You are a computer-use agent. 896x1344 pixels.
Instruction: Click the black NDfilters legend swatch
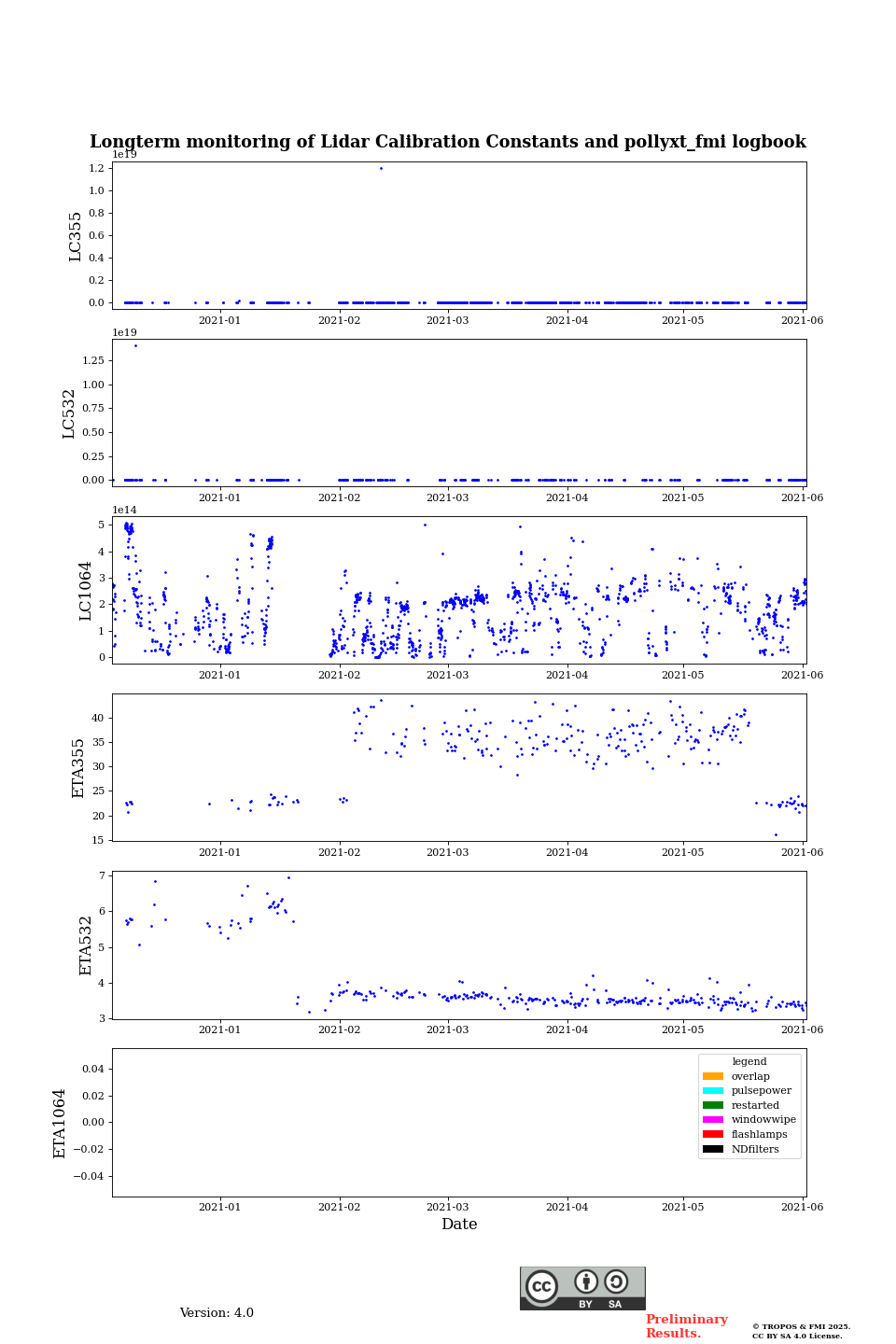[713, 1149]
